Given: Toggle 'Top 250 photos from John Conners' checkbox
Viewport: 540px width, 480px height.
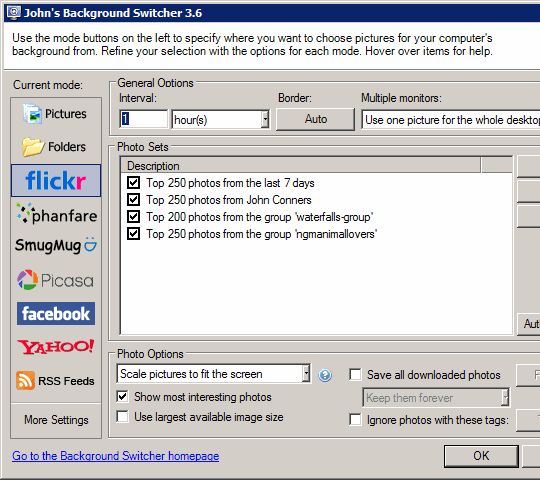Looking at the screenshot, I should [x=133, y=200].
